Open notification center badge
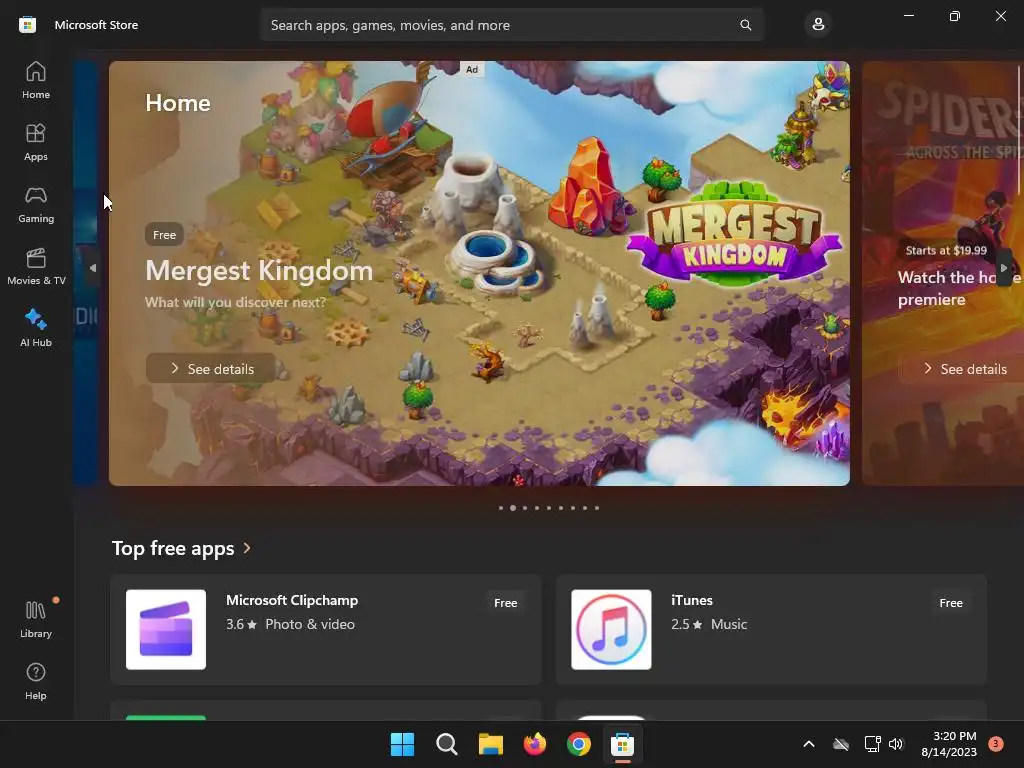Image resolution: width=1024 pixels, height=768 pixels. coord(995,744)
